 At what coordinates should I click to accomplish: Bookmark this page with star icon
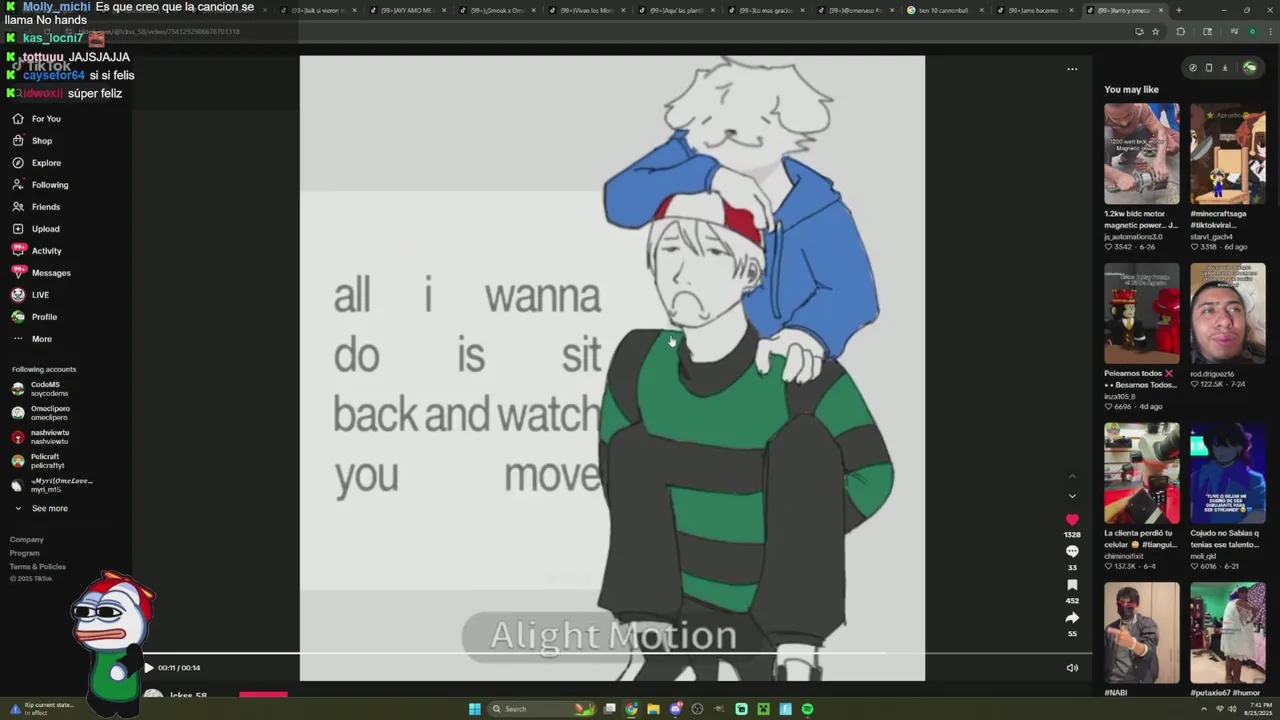1155,31
